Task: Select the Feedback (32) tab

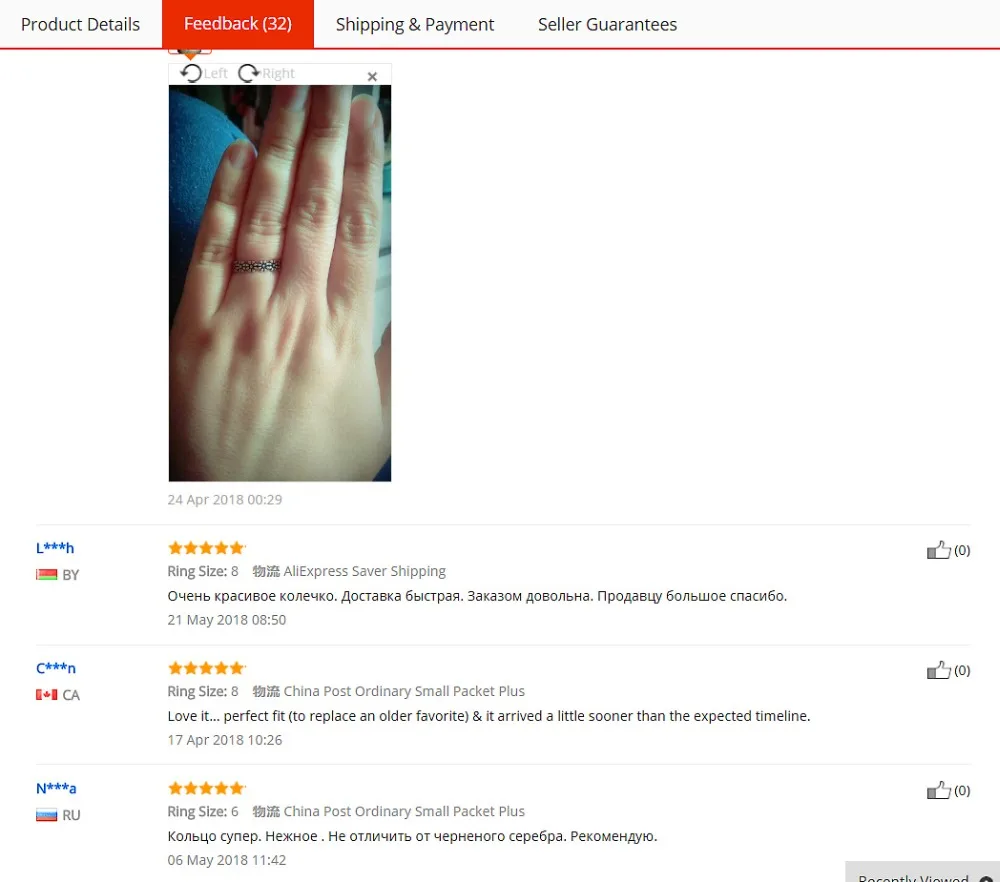Action: (238, 24)
